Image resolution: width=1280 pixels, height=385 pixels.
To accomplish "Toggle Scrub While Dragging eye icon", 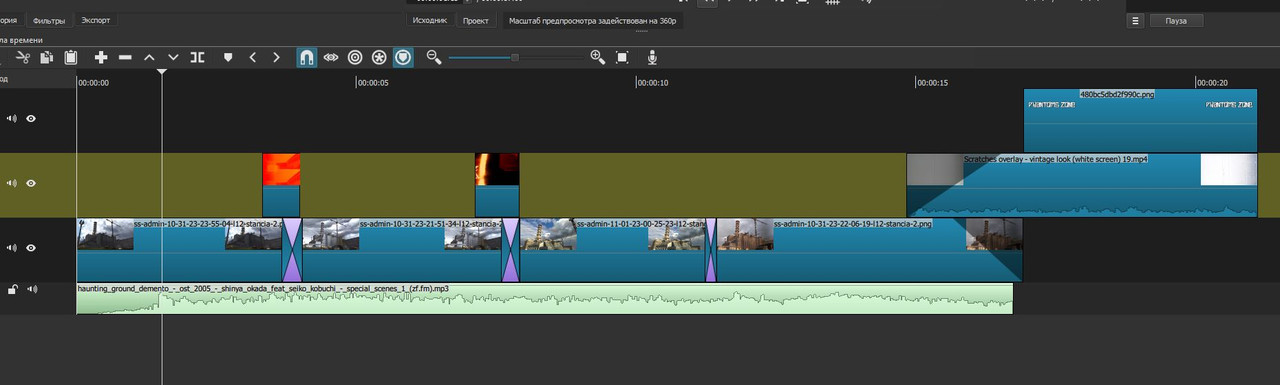I will click(331, 58).
